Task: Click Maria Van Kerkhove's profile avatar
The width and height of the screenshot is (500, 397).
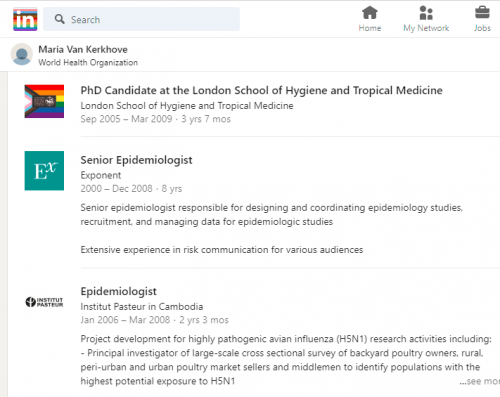Action: pyautogui.click(x=22, y=54)
